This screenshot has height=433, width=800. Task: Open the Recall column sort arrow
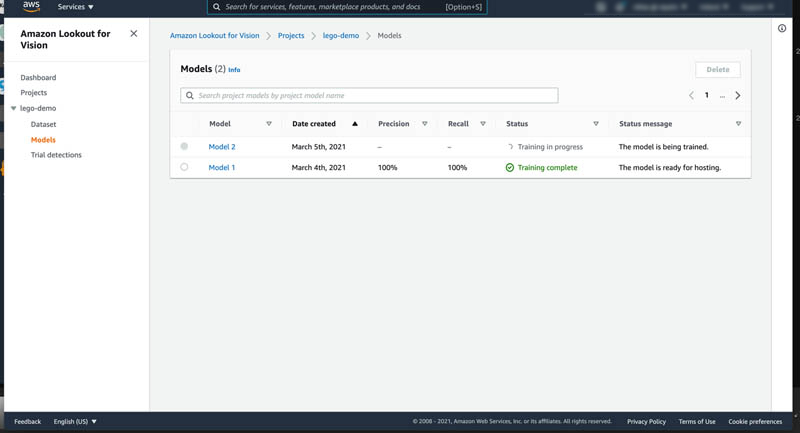(483, 124)
